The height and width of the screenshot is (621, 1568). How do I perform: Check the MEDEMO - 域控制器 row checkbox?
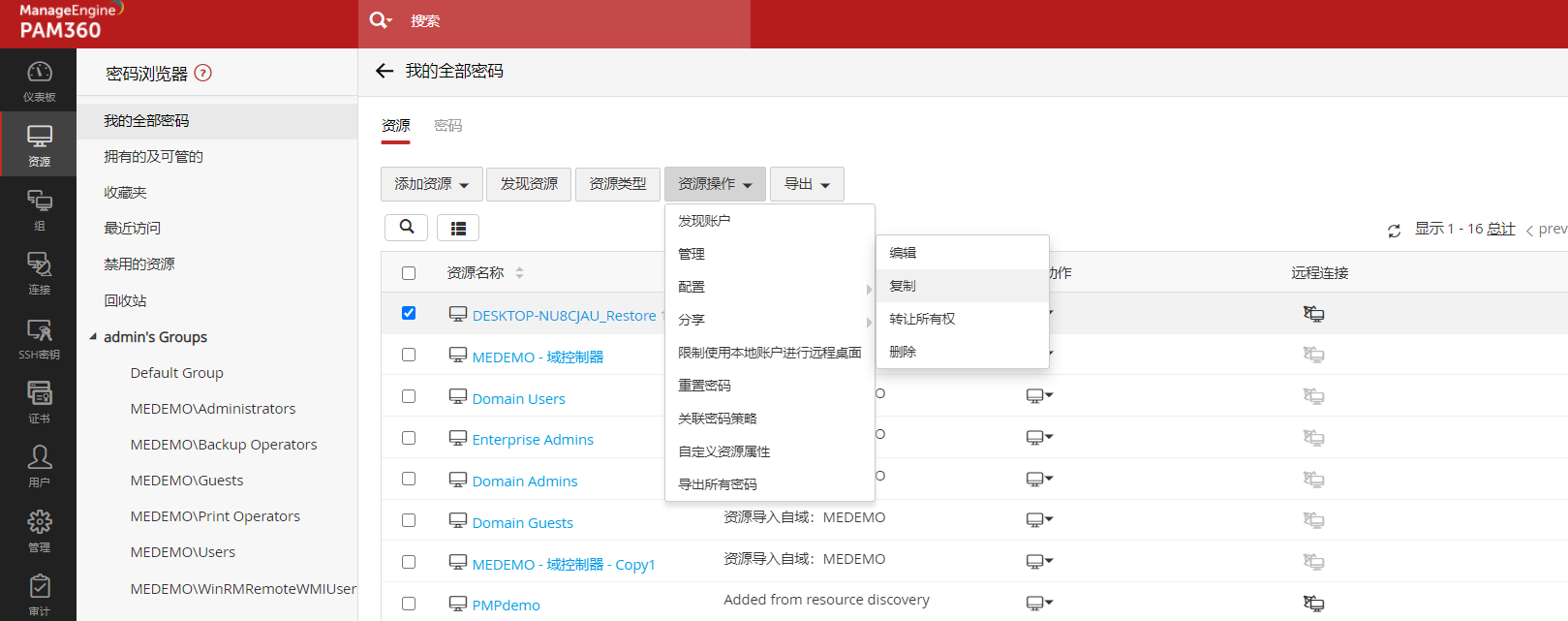(x=409, y=355)
